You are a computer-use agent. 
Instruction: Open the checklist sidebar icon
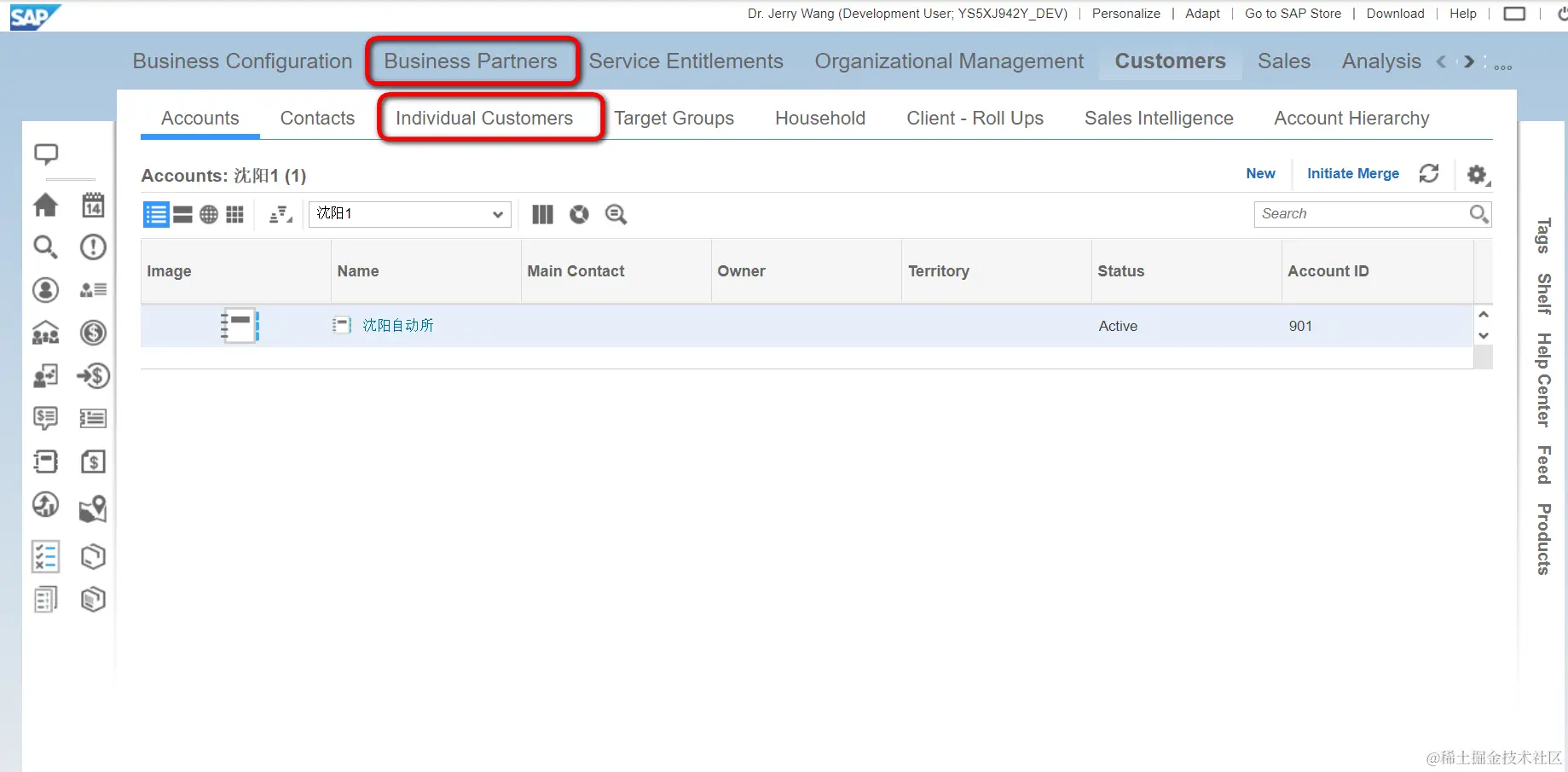click(46, 556)
